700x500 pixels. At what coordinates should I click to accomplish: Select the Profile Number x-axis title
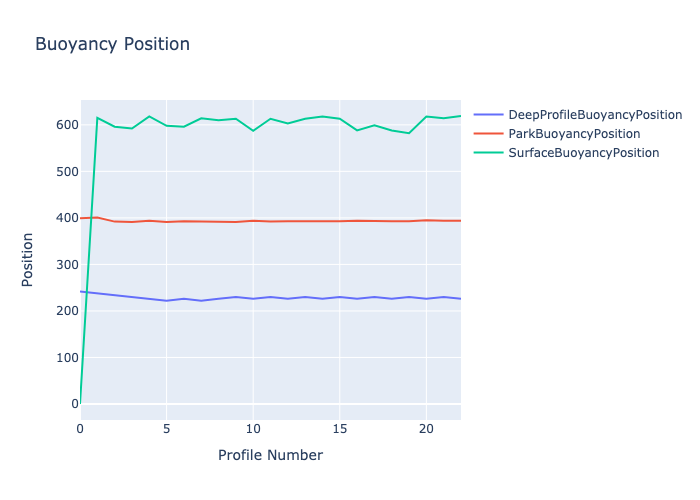tap(270, 455)
